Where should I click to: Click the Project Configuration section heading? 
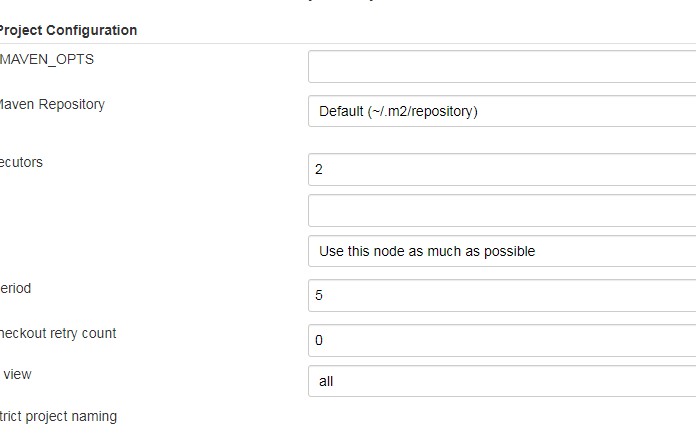pos(68,30)
